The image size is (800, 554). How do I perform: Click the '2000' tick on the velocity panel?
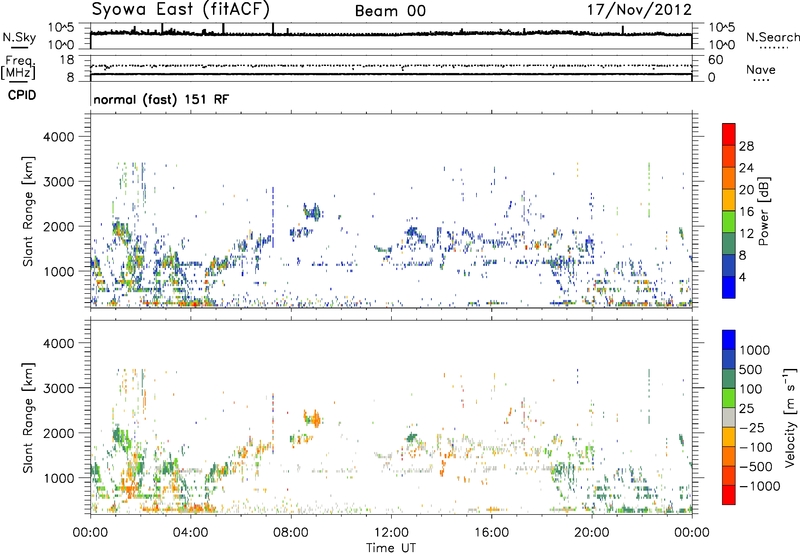click(x=59, y=433)
